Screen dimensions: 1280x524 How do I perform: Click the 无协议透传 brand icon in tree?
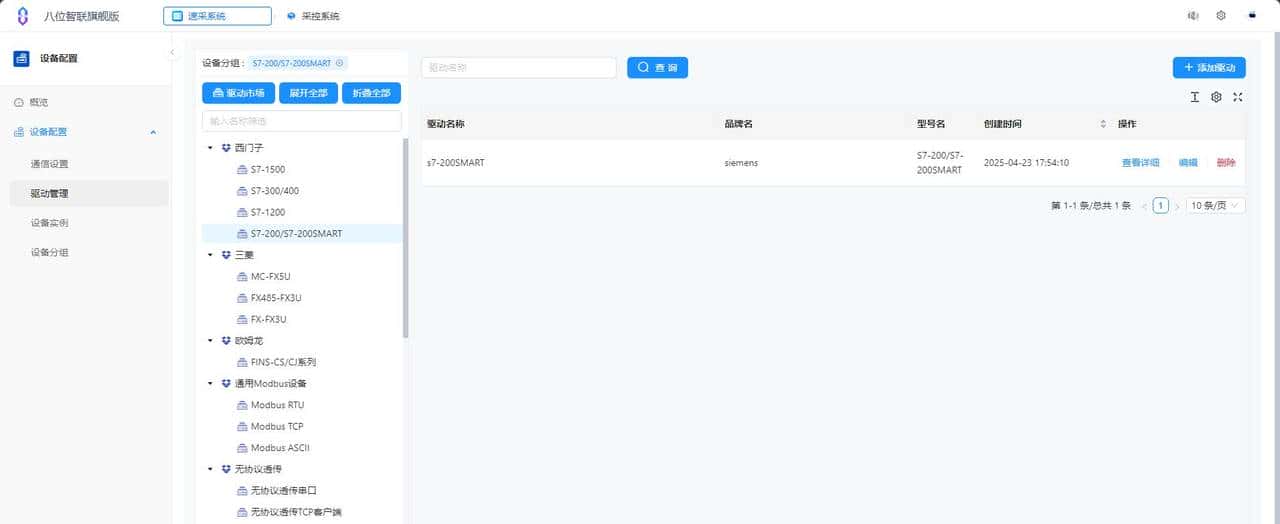coord(226,469)
